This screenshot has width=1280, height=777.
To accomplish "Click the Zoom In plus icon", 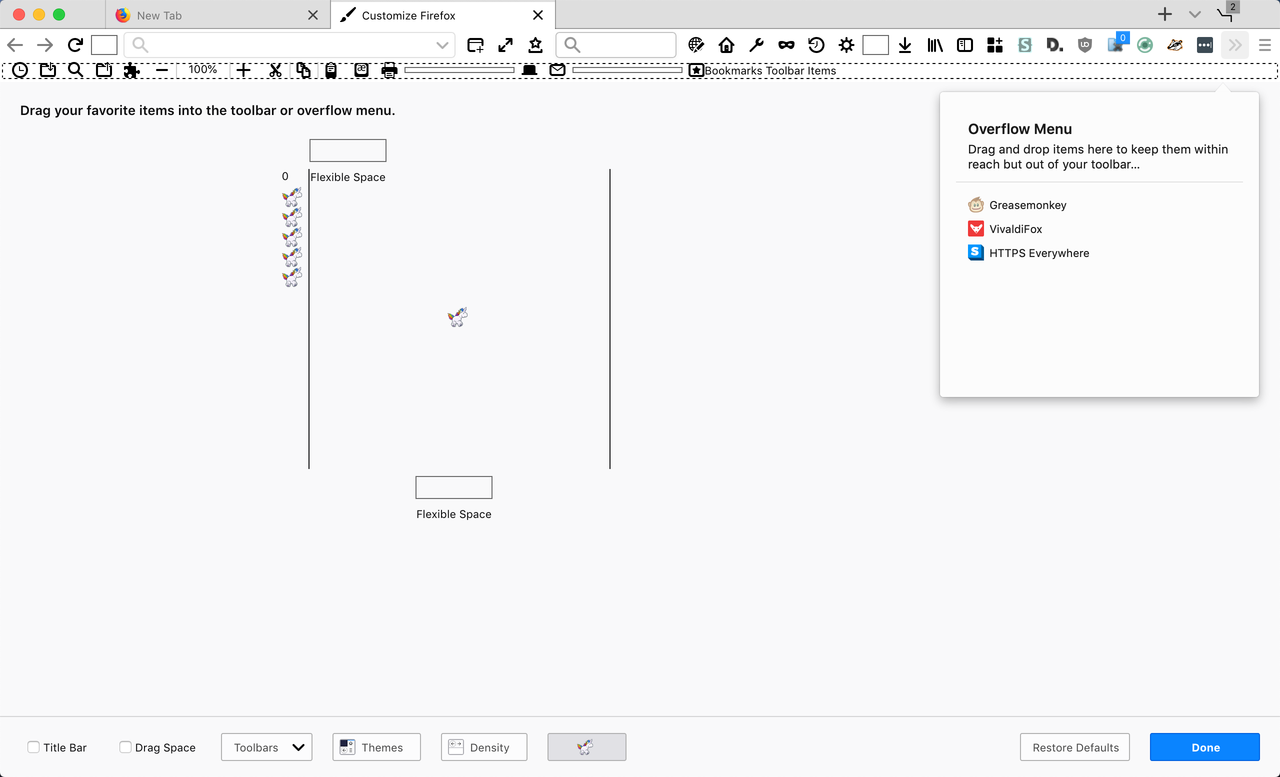I will coord(243,70).
